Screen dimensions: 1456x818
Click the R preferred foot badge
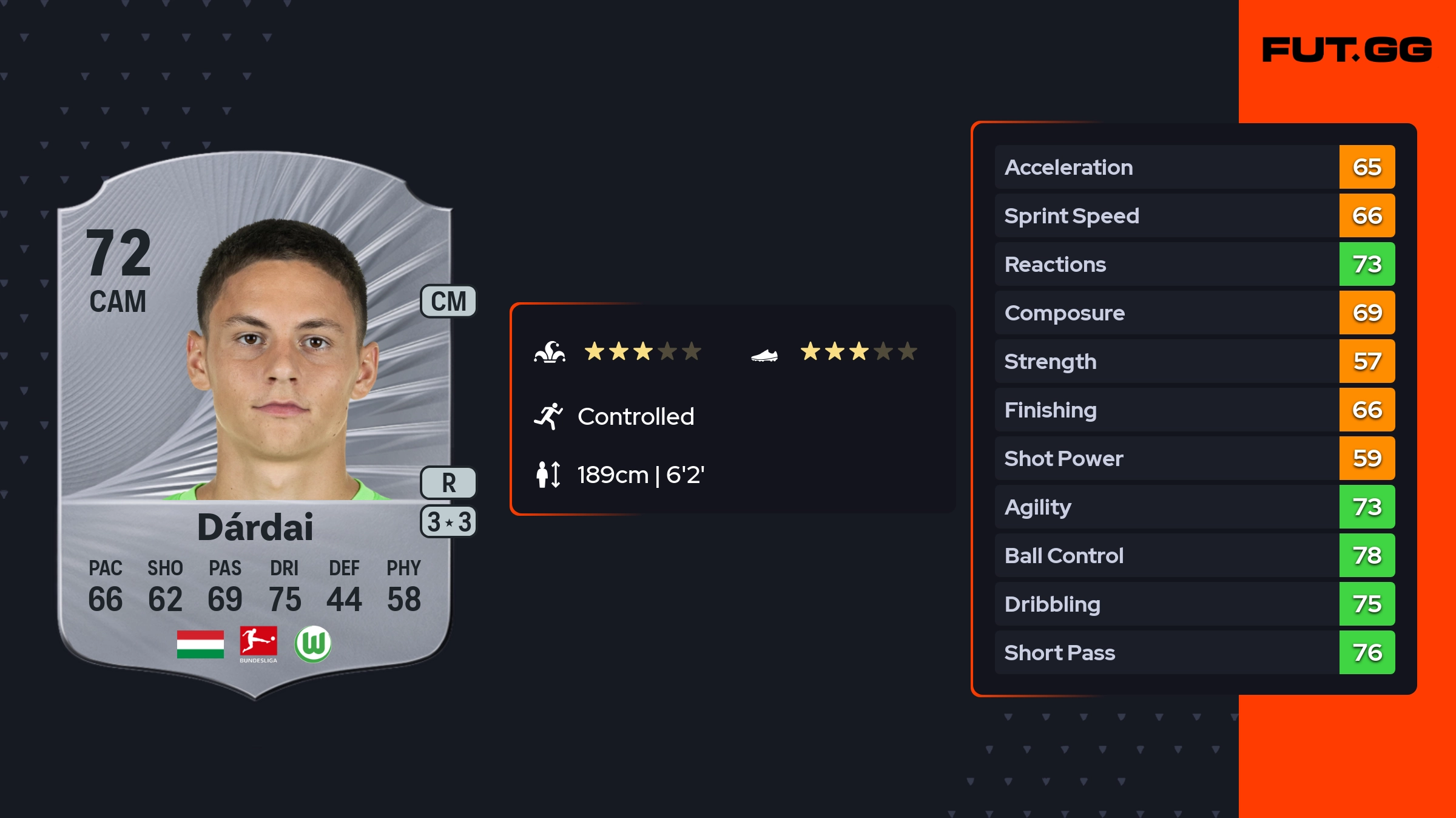click(448, 483)
